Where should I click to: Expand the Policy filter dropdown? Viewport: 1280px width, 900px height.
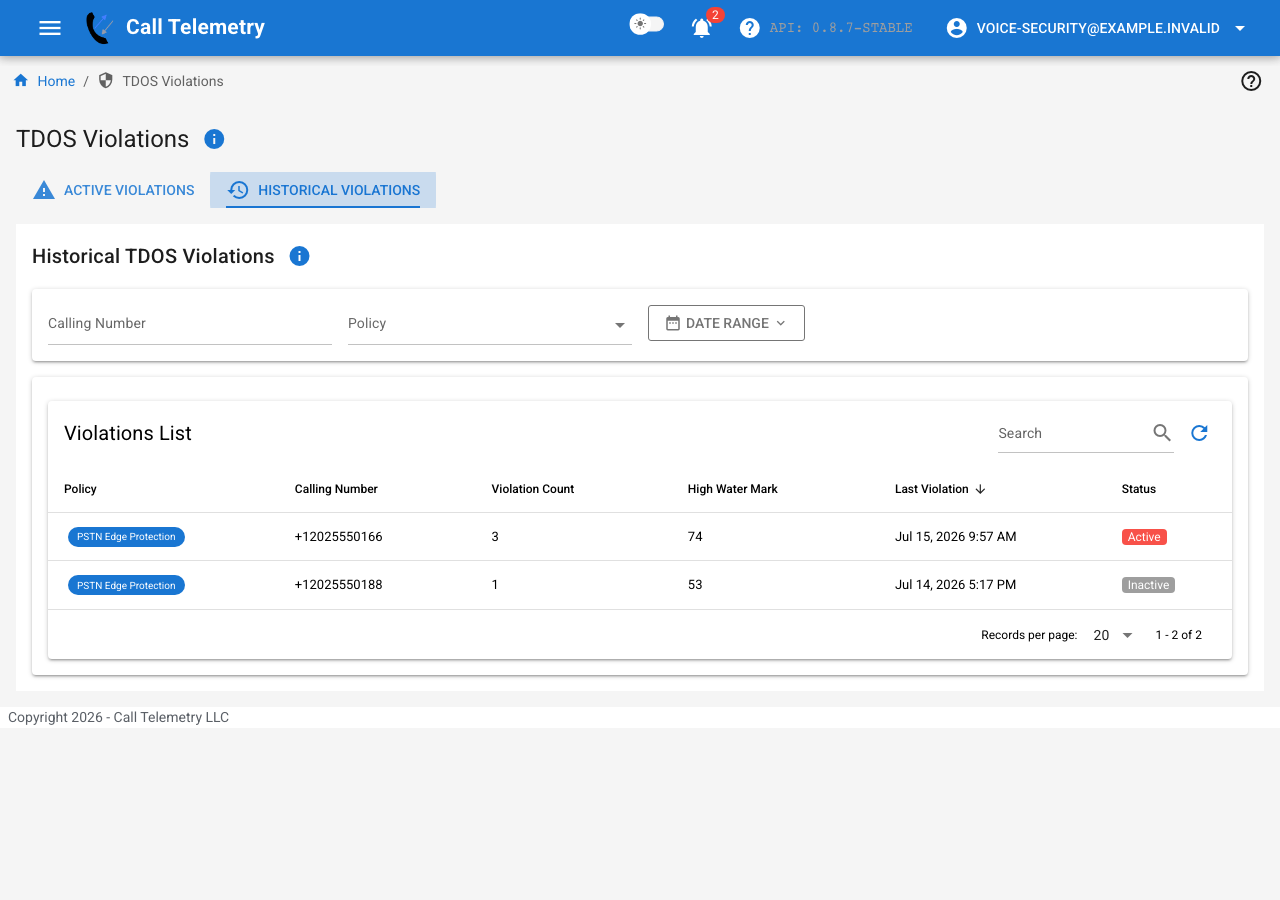pyautogui.click(x=490, y=323)
